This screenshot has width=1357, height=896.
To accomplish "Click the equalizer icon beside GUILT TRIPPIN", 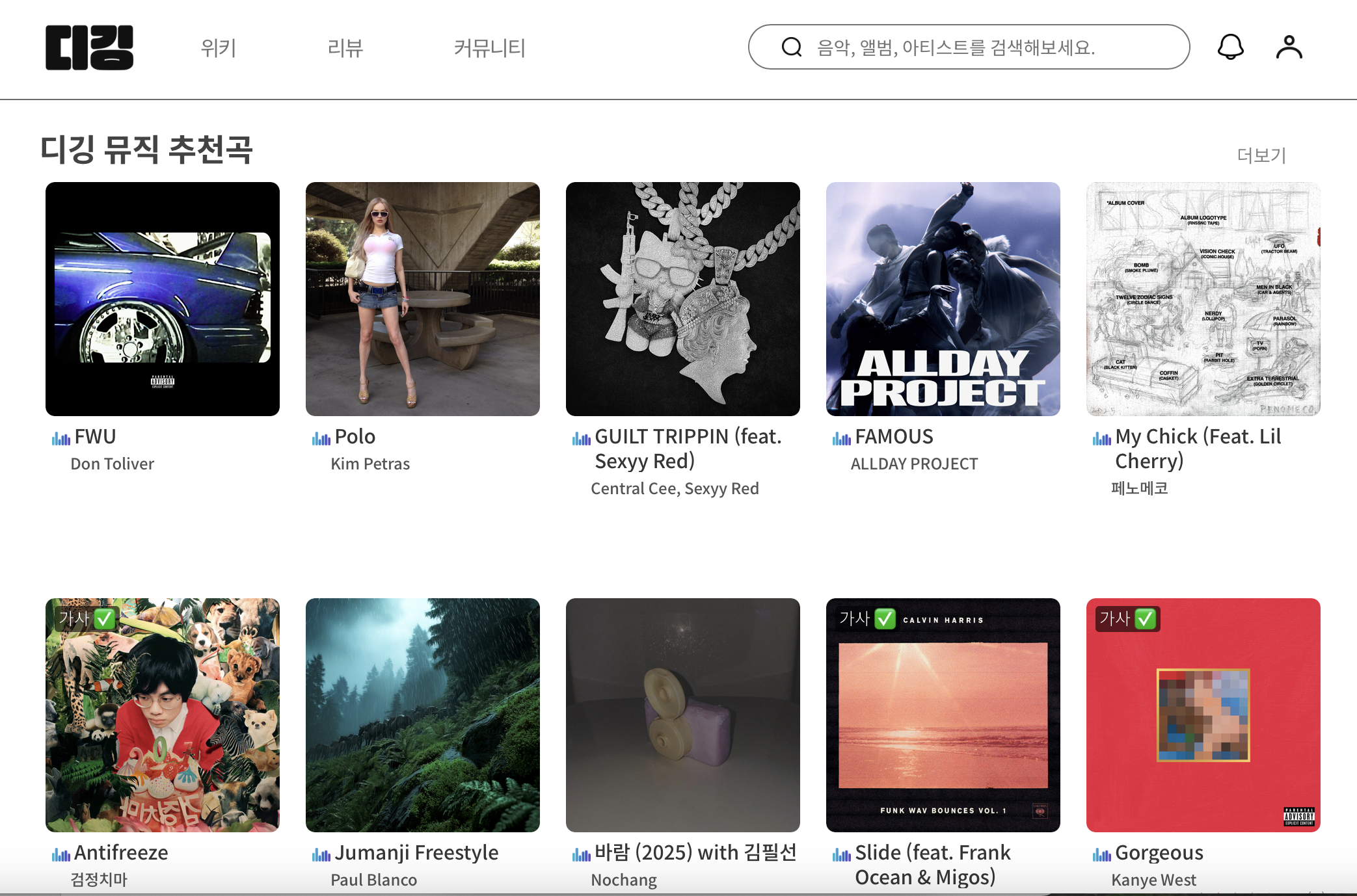I will tap(582, 439).
